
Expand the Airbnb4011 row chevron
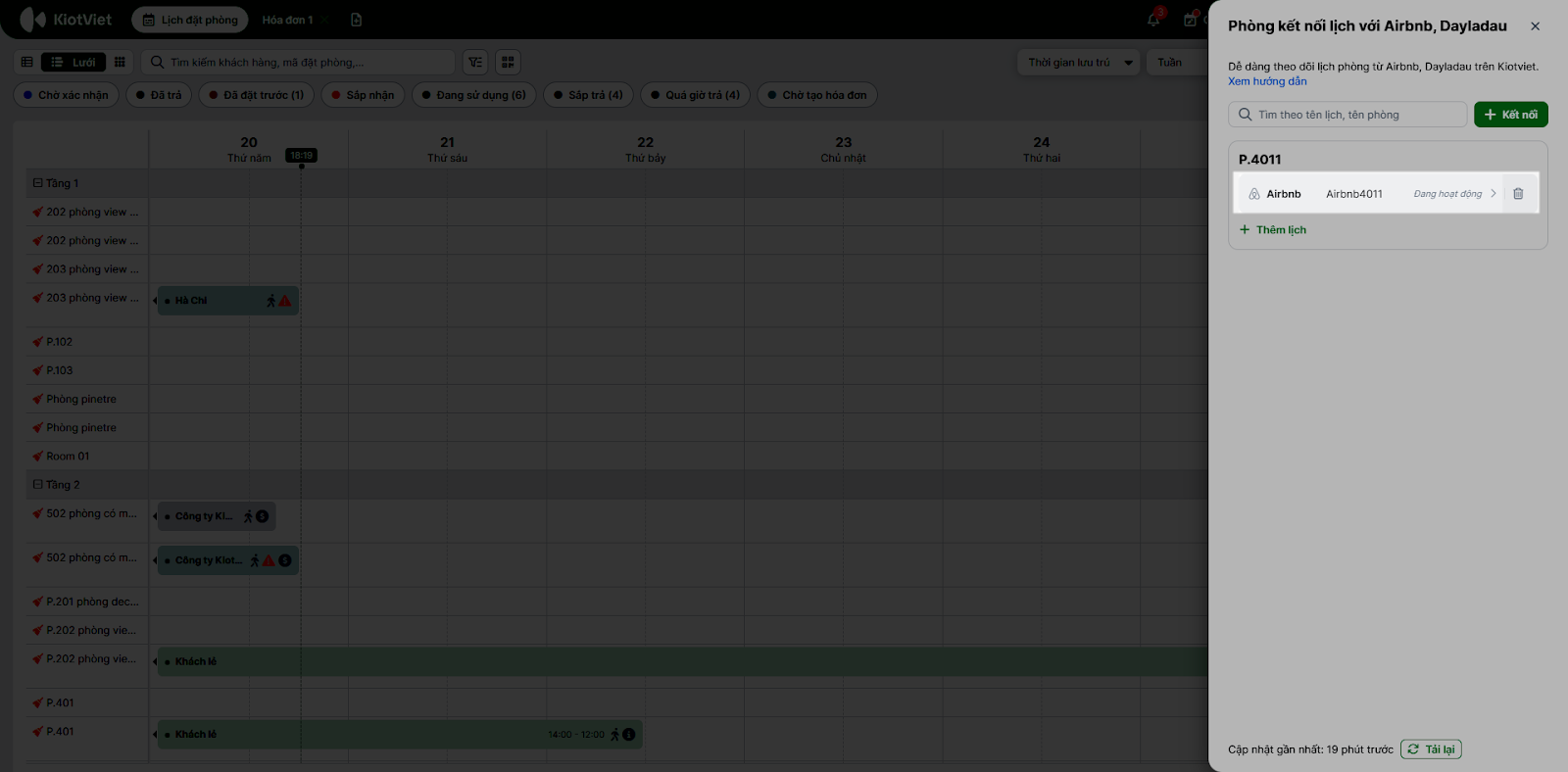[1494, 194]
